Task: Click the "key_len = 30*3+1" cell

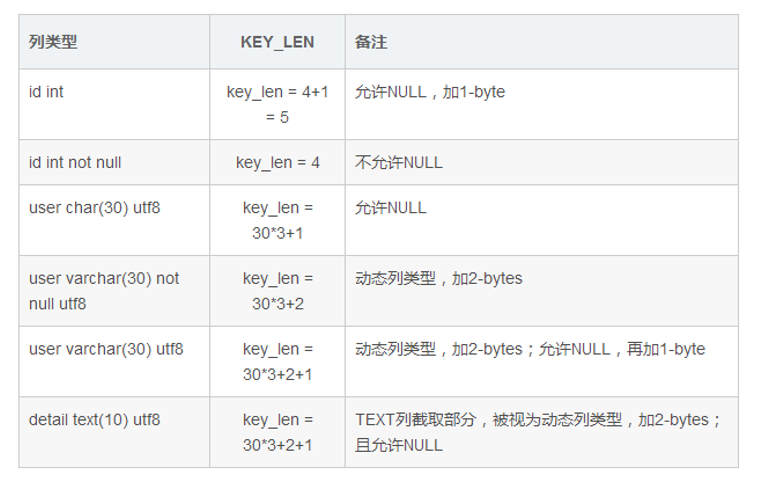Action: [277, 220]
